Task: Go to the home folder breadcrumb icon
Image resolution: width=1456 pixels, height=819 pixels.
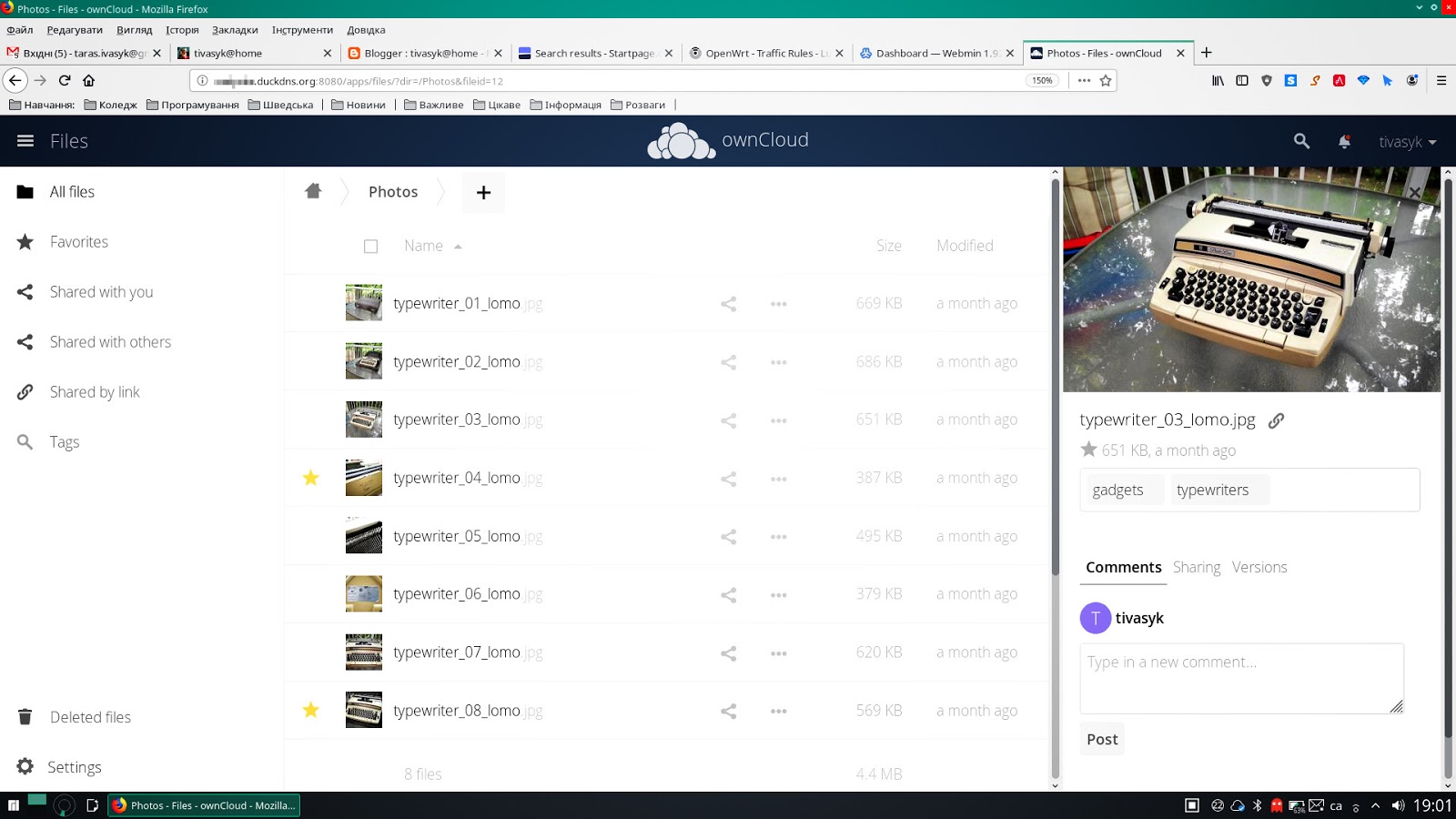Action: click(x=313, y=191)
